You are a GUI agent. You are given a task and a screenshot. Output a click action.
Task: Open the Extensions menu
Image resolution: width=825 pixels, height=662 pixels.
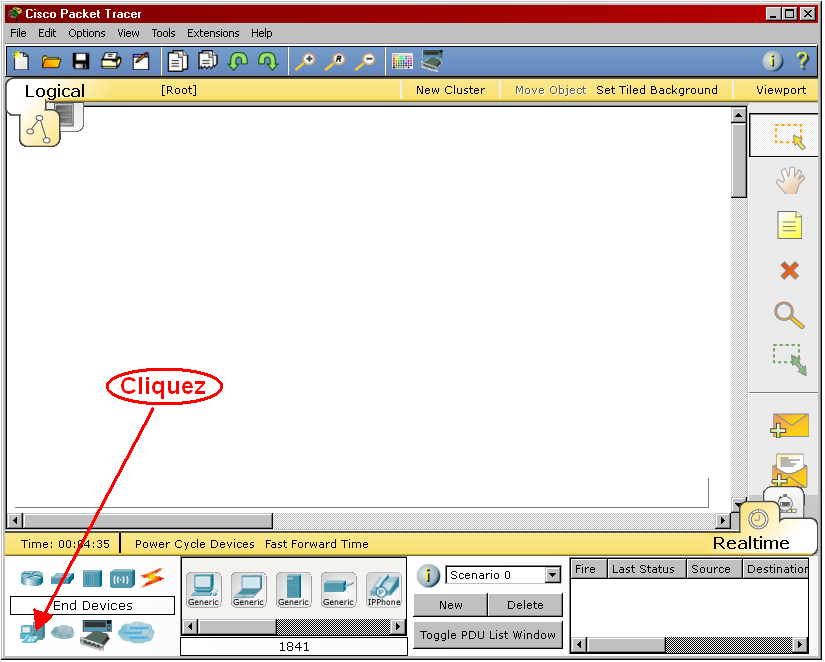tap(213, 33)
